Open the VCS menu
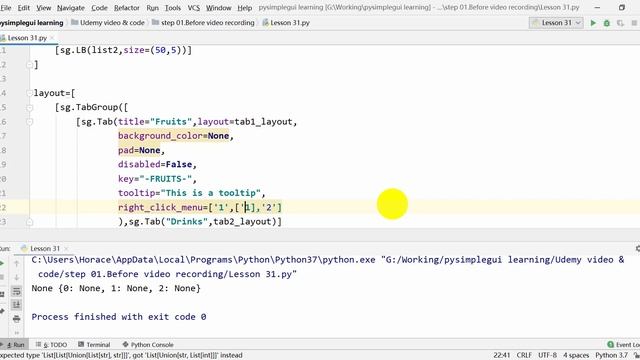 193,8
